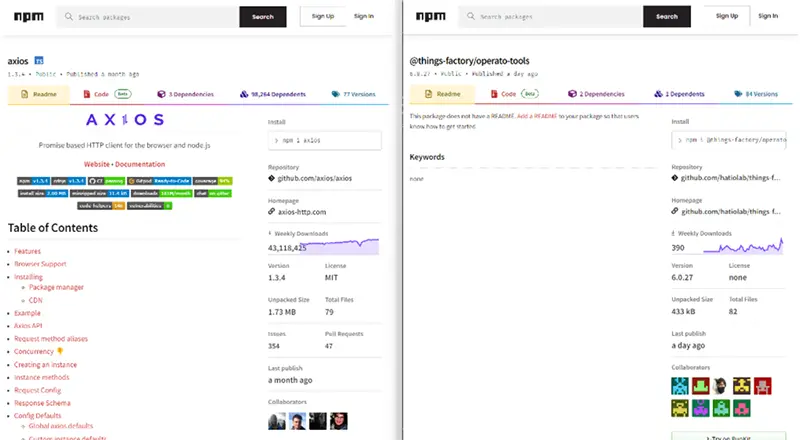Click the git icon beside github.com/hatiolab repository
The width and height of the screenshot is (800, 440).
click(675, 178)
